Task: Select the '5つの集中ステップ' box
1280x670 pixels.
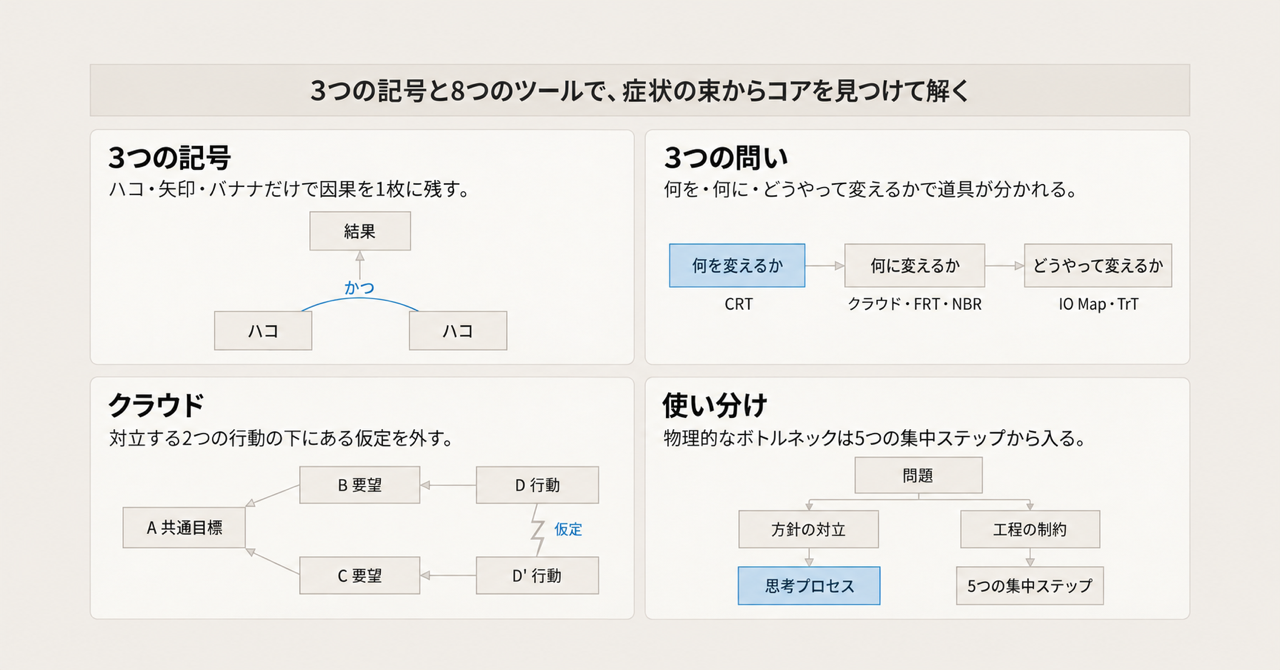Action: click(x=1029, y=586)
